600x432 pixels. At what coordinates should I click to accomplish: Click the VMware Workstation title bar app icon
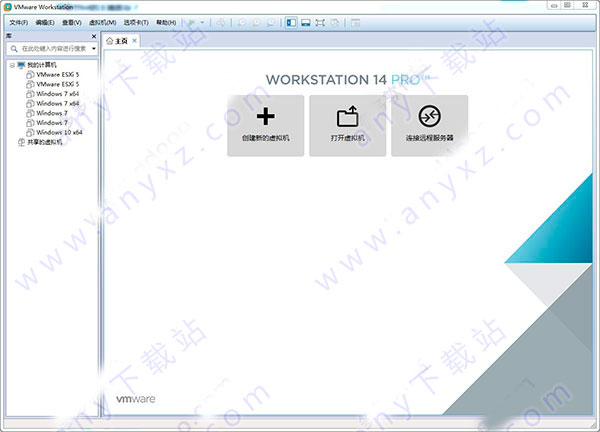point(8,7)
